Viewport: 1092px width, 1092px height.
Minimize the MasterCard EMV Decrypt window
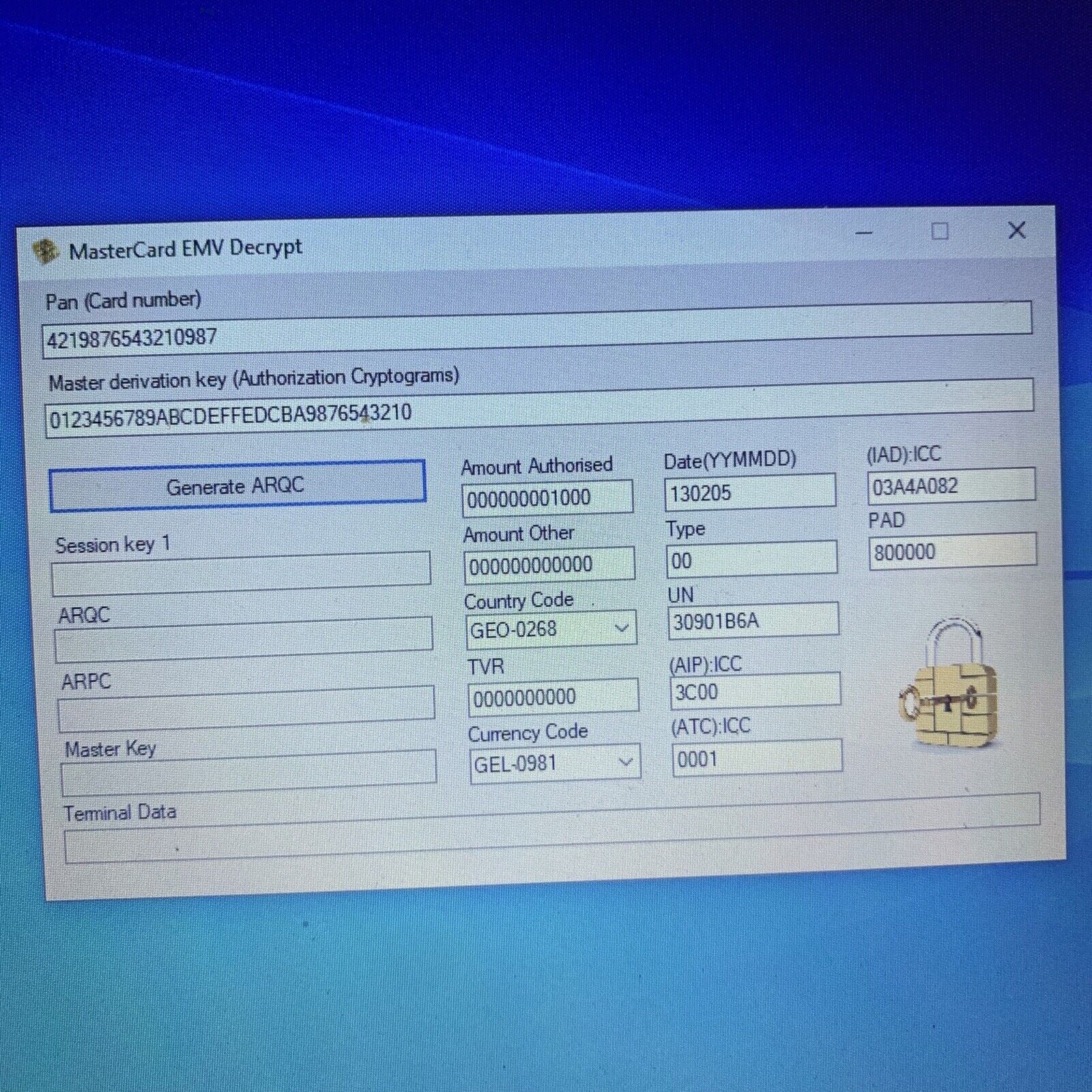click(864, 233)
